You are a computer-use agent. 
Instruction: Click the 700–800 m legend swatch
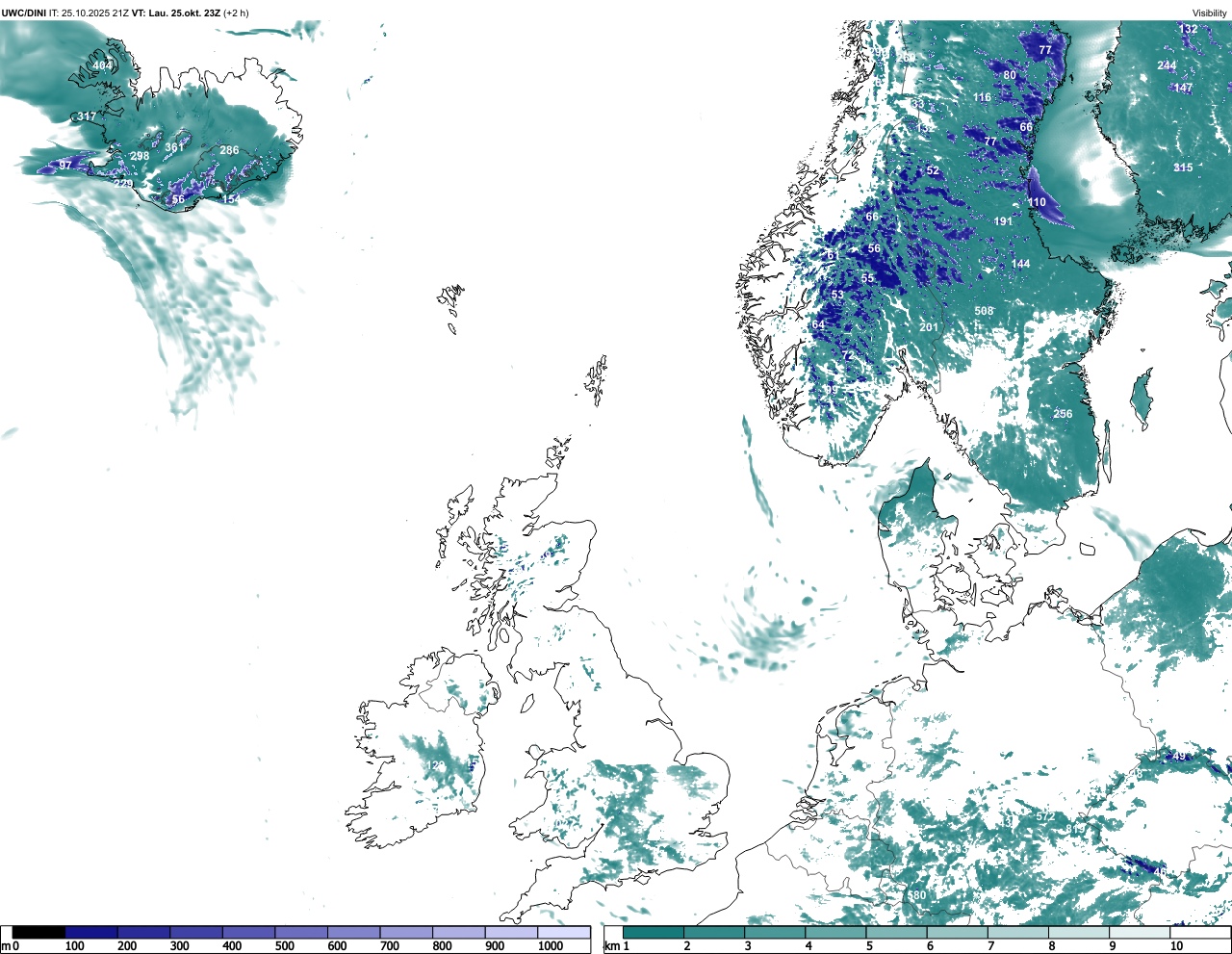point(406,932)
